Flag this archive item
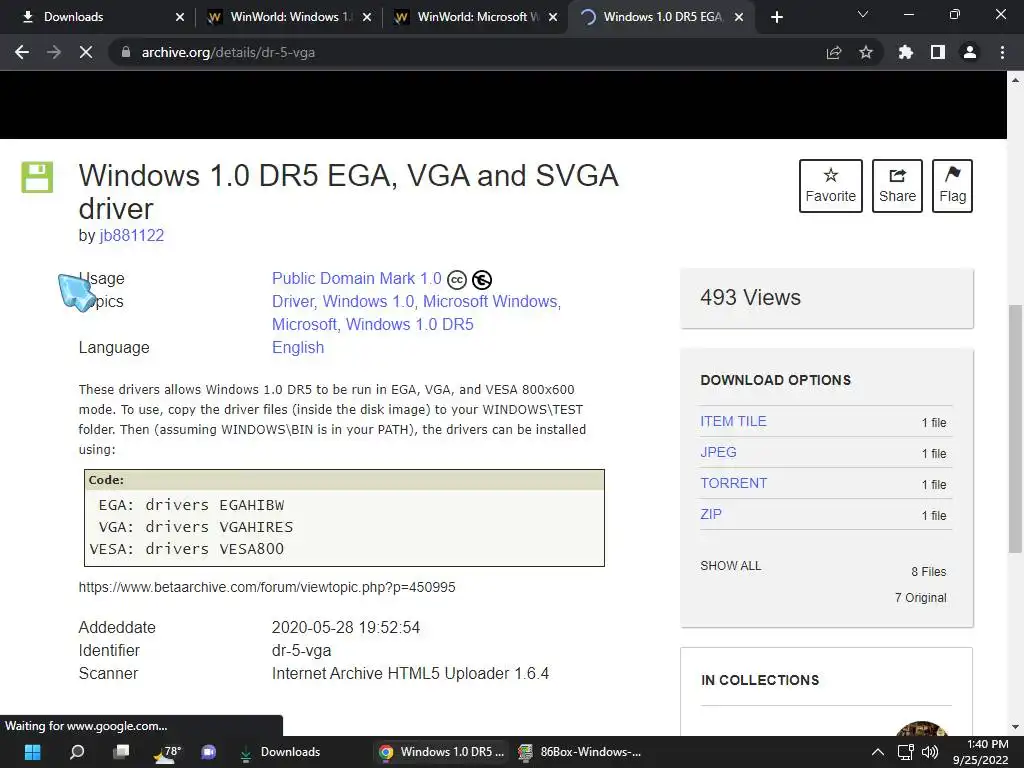1024x768 pixels. (952, 185)
